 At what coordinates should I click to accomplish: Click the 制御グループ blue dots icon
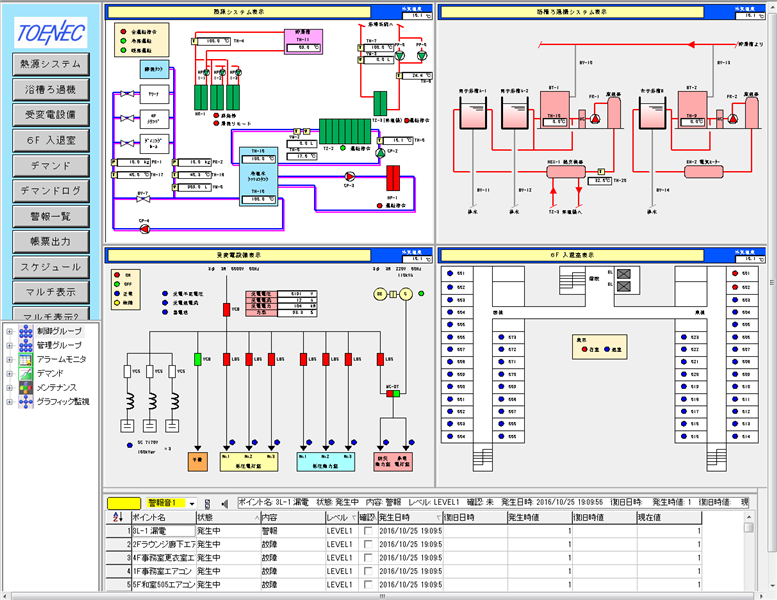tap(25, 331)
